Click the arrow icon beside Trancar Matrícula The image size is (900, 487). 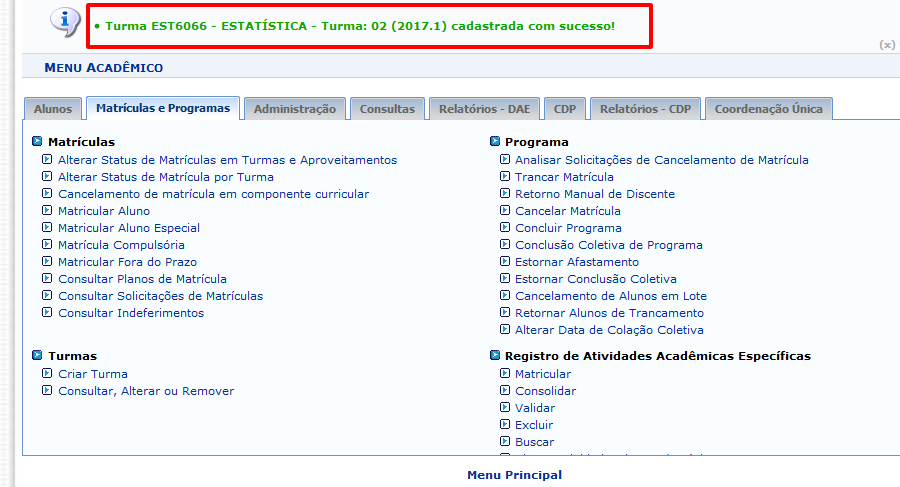[504, 177]
